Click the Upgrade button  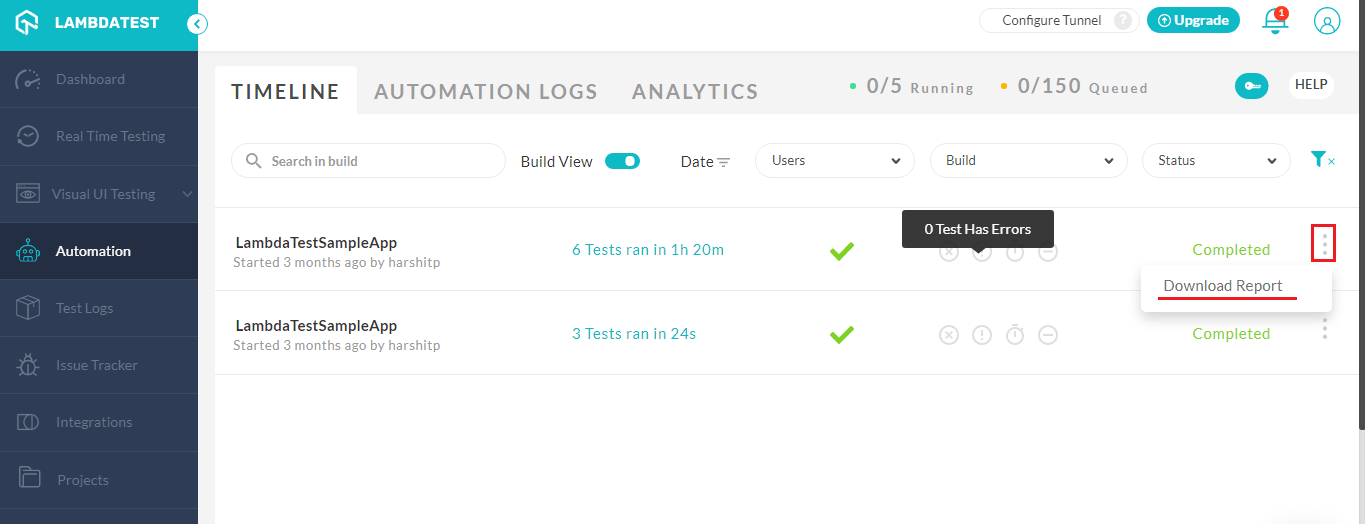tap(1193, 21)
